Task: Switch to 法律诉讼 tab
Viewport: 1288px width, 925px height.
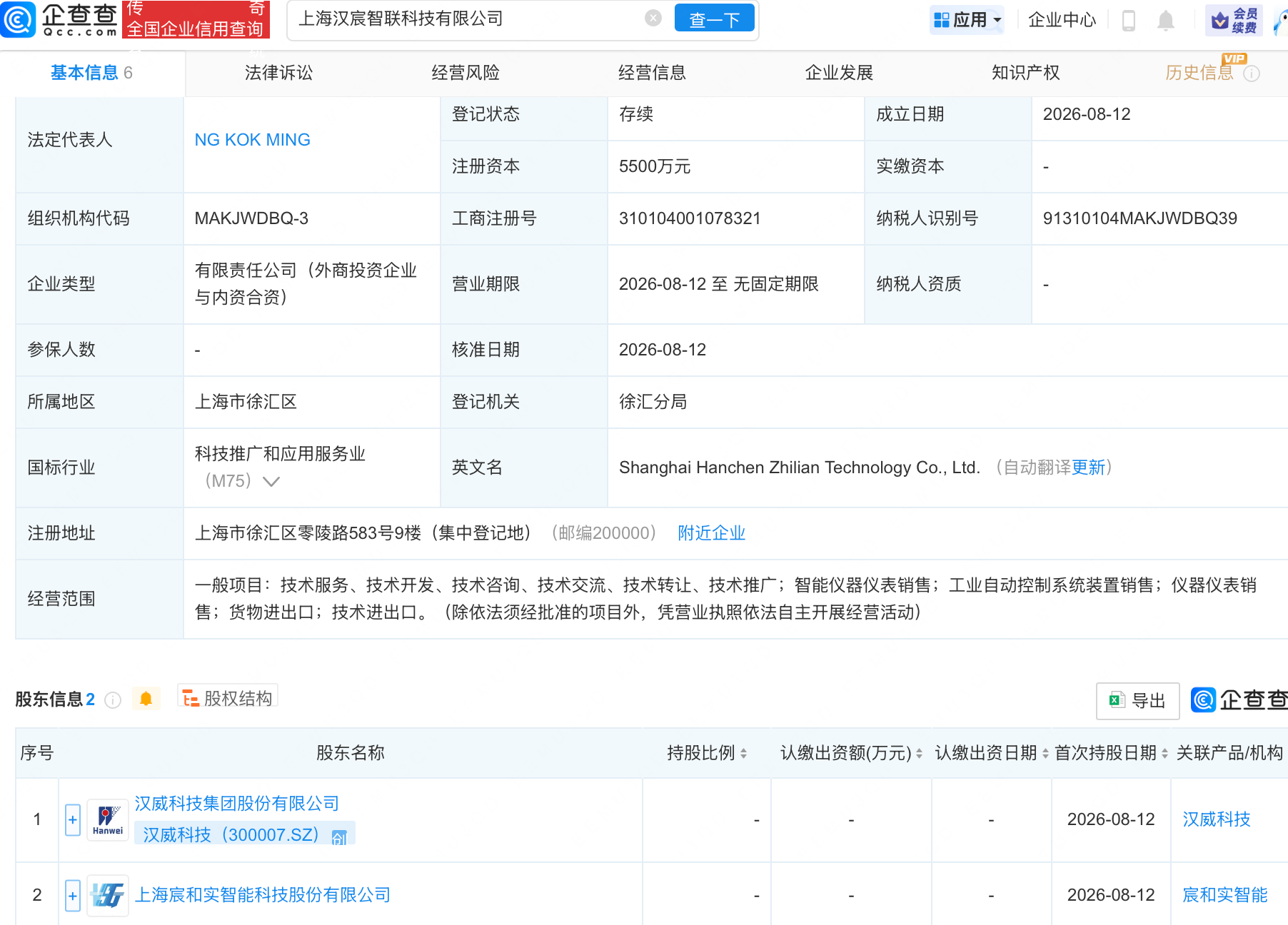Action: point(278,73)
